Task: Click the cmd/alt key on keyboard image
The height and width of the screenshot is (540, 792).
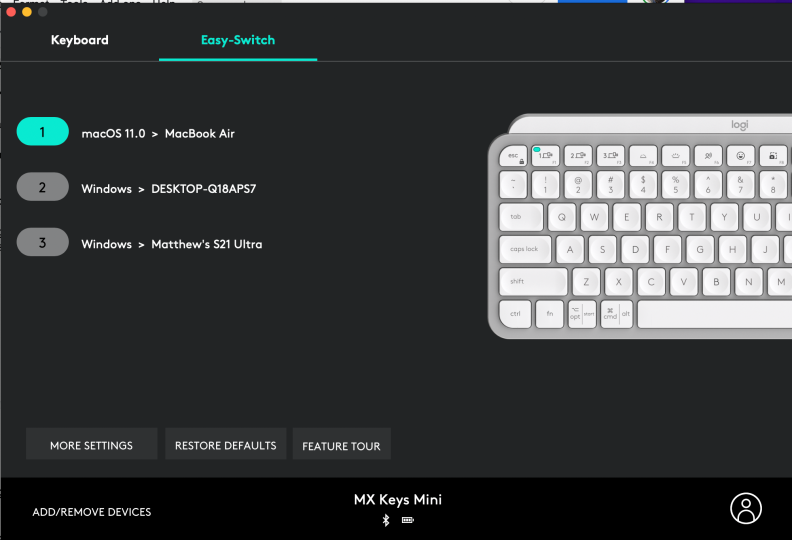Action: [617, 314]
